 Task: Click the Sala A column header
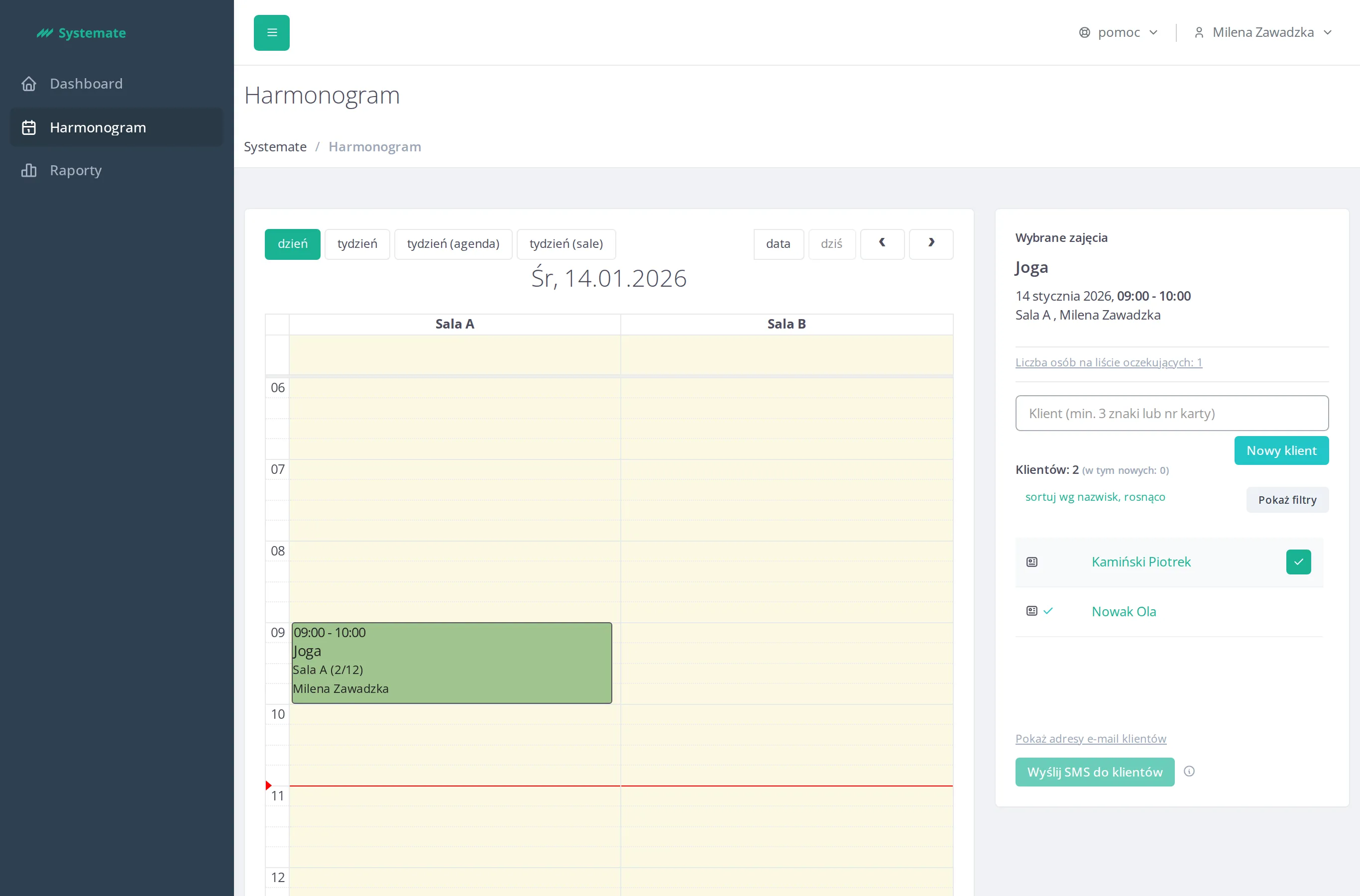coord(455,324)
